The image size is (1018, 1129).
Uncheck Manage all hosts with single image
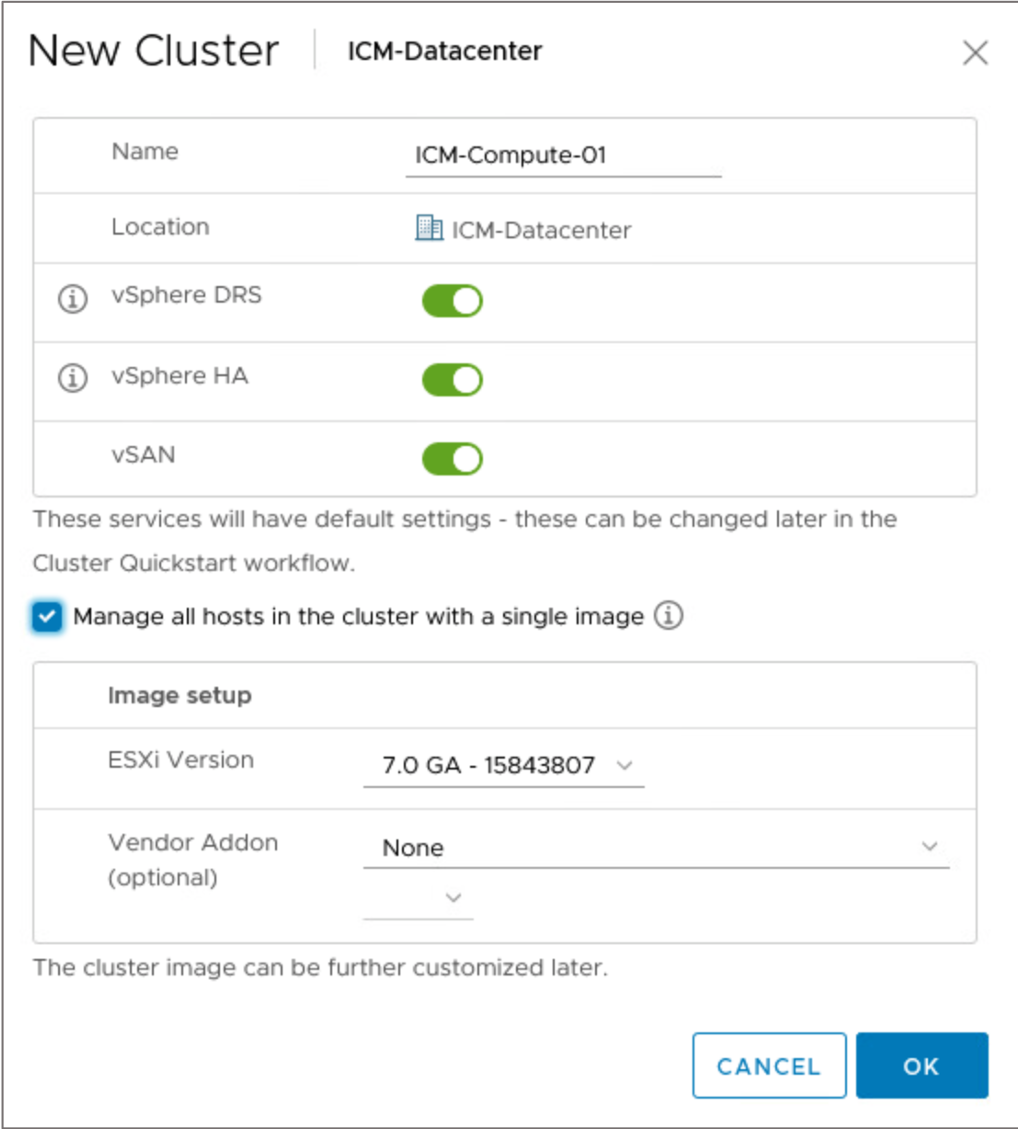pos(47,617)
